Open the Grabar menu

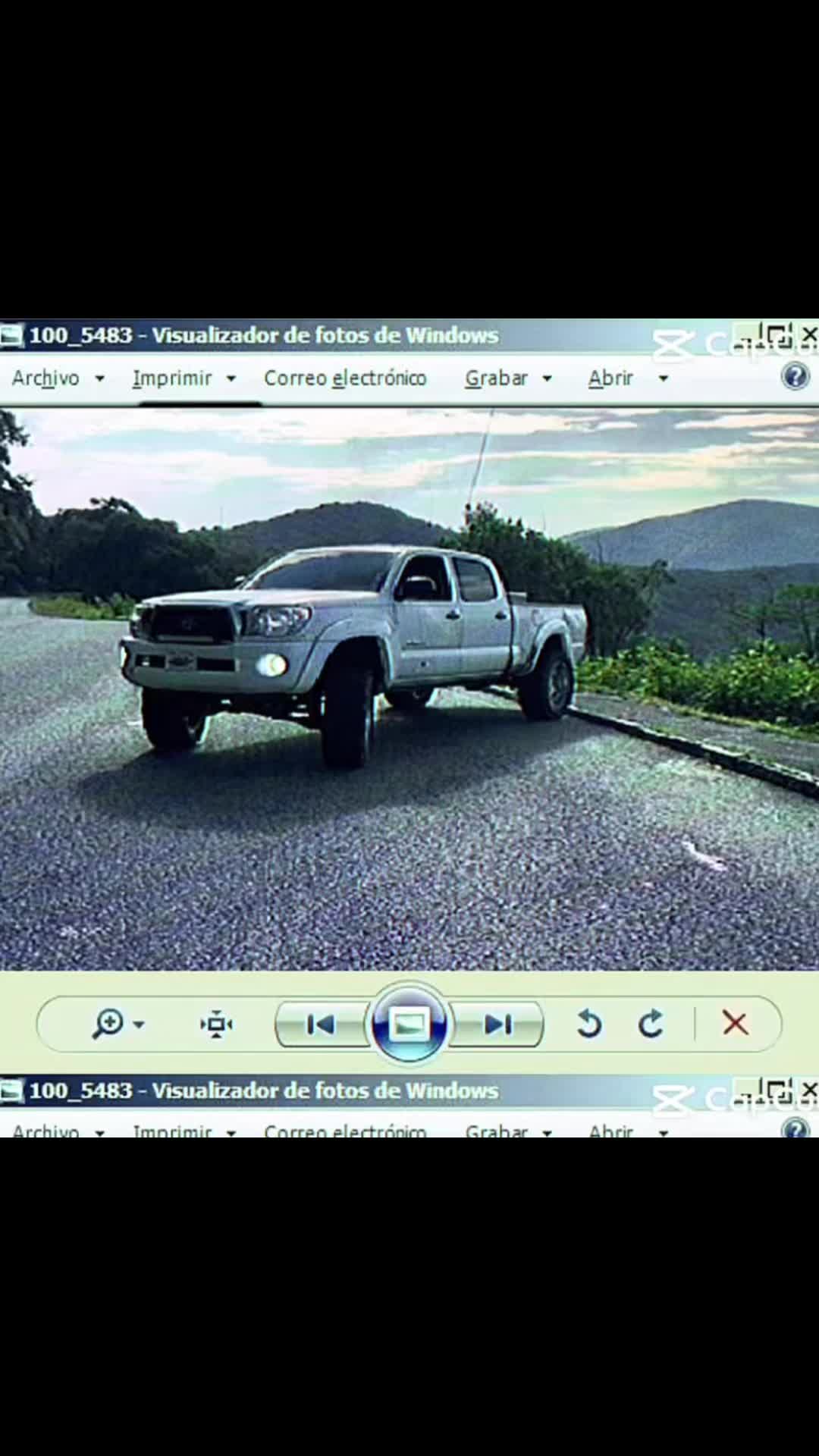[497, 378]
